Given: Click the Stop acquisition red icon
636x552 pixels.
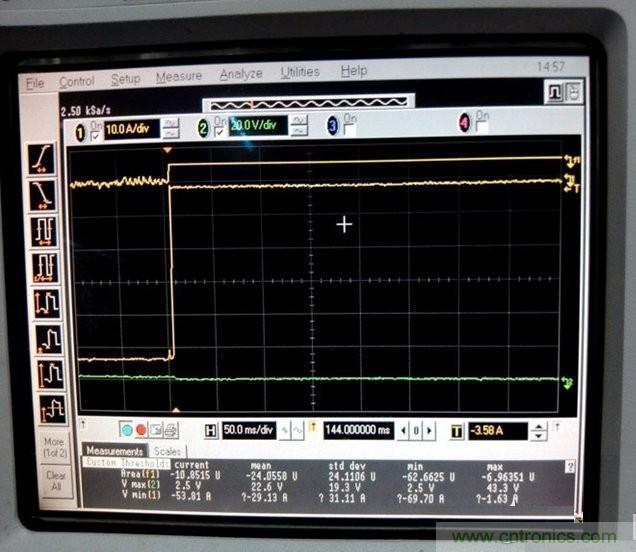Looking at the screenshot, I should (x=141, y=430).
